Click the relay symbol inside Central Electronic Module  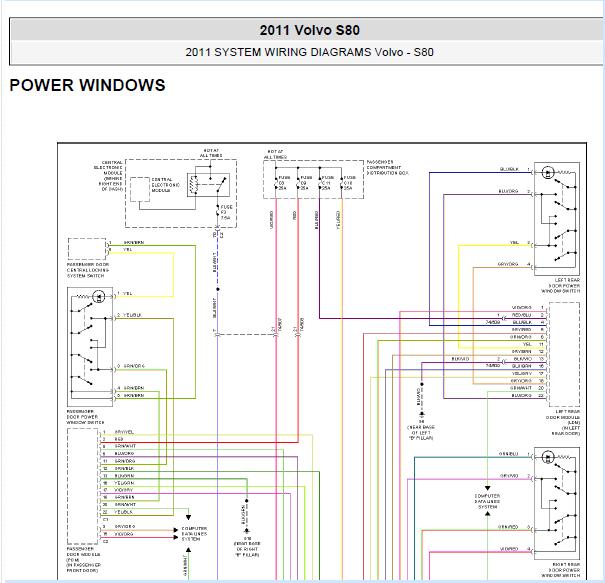(208, 185)
